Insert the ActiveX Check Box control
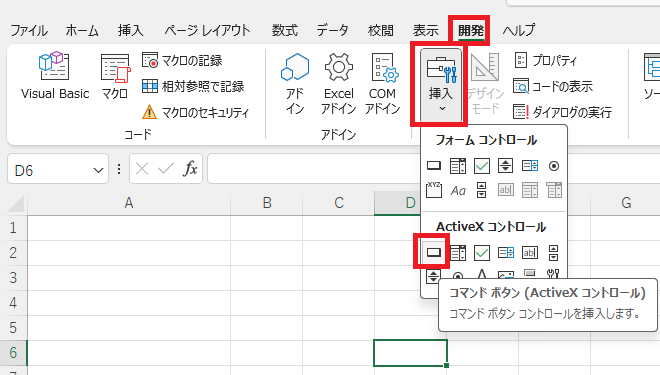 (x=482, y=253)
